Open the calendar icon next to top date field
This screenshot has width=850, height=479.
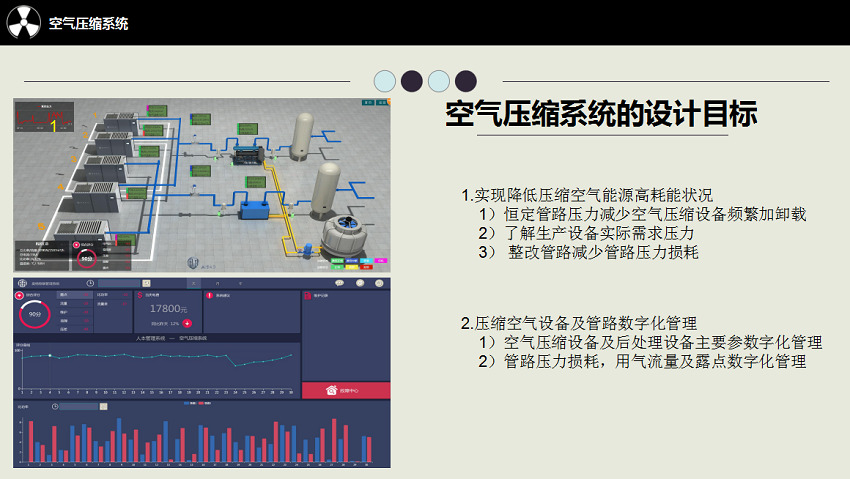146,284
